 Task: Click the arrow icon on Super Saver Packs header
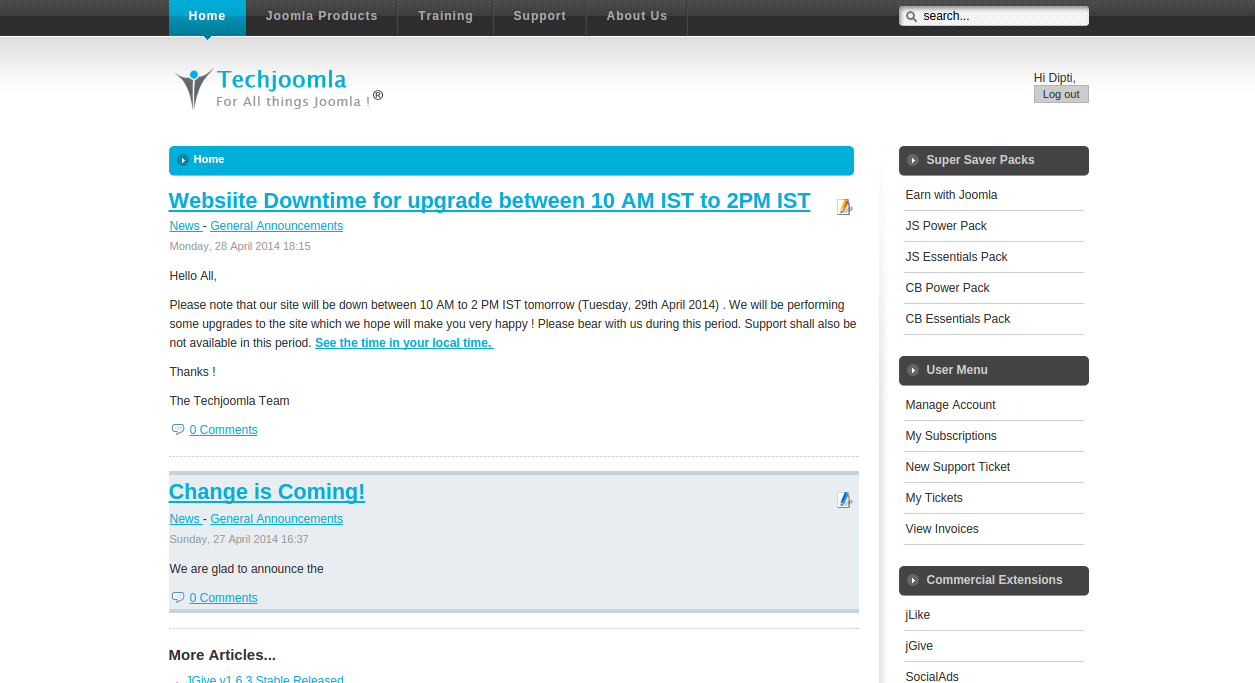coord(913,160)
